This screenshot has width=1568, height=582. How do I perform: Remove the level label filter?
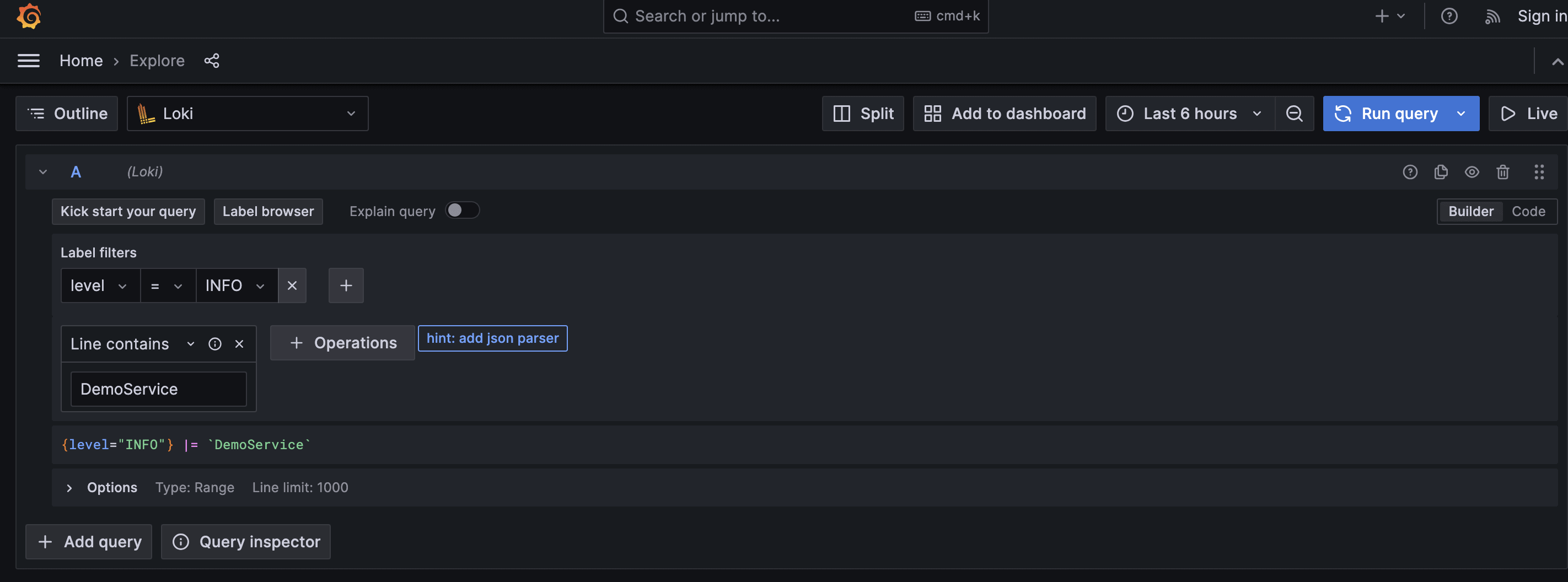[292, 285]
